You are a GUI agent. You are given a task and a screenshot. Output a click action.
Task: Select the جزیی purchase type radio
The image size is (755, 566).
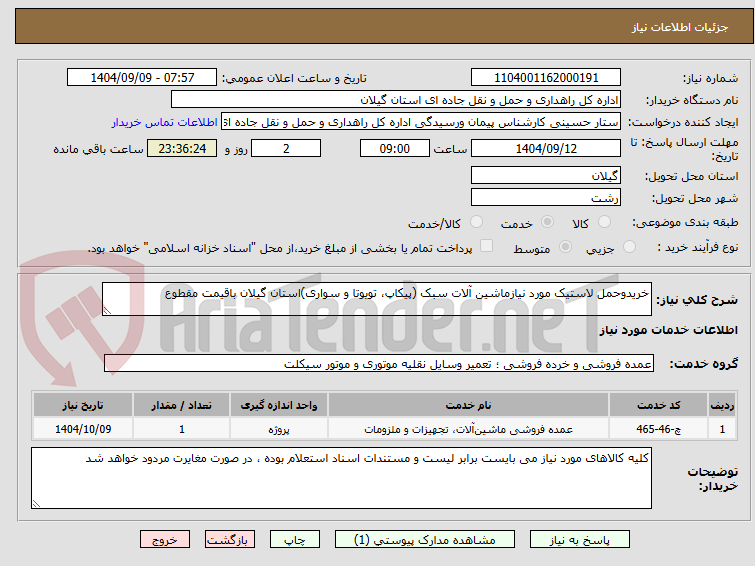[629, 247]
